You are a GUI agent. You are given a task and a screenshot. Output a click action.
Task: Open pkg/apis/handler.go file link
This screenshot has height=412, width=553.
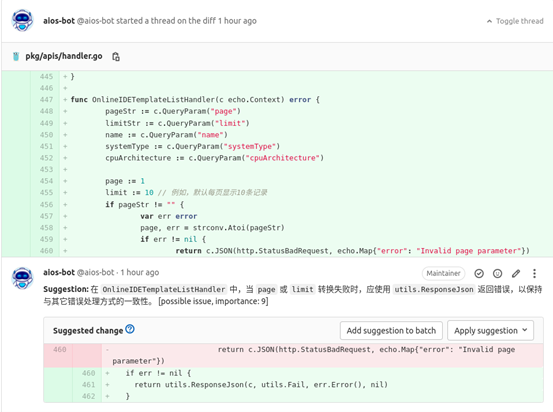(x=64, y=56)
